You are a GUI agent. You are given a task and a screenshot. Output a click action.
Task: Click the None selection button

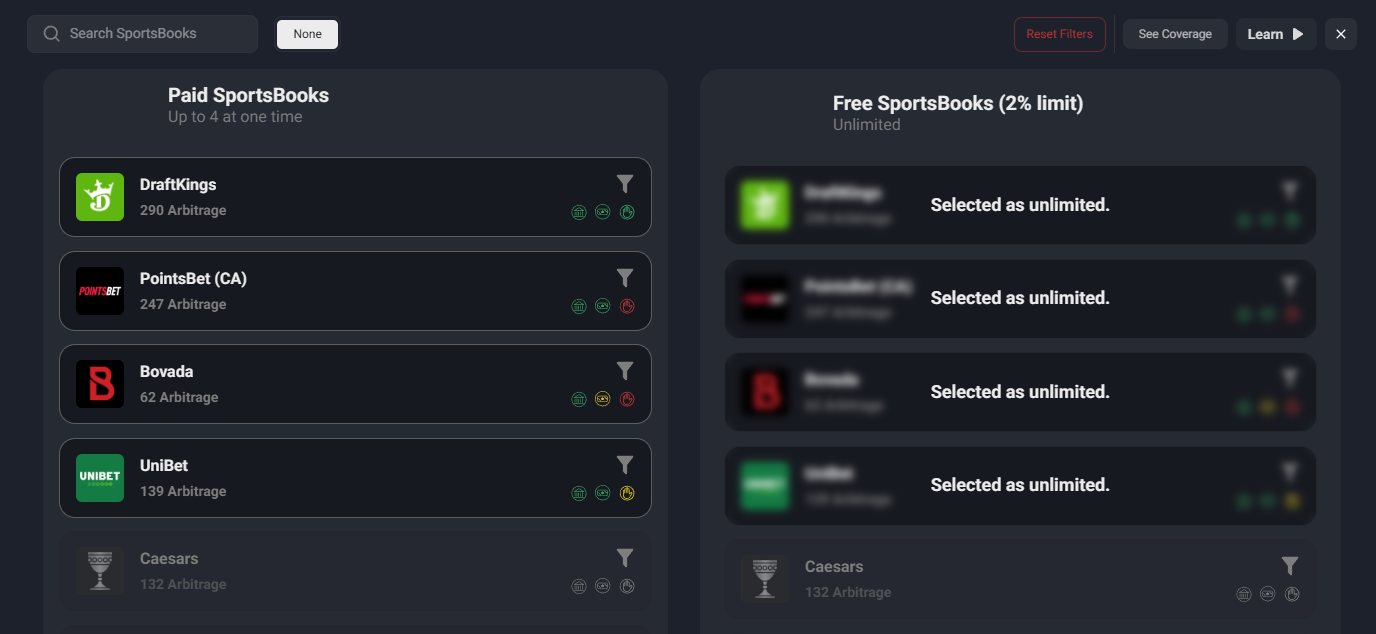(307, 34)
